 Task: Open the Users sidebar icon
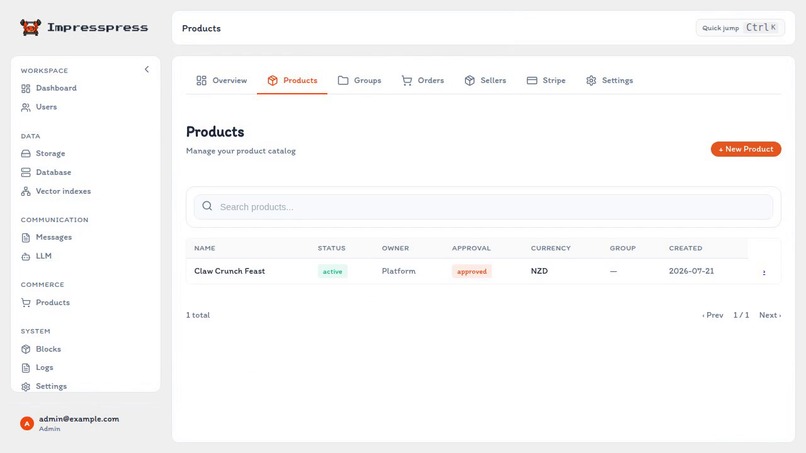[x=26, y=107]
